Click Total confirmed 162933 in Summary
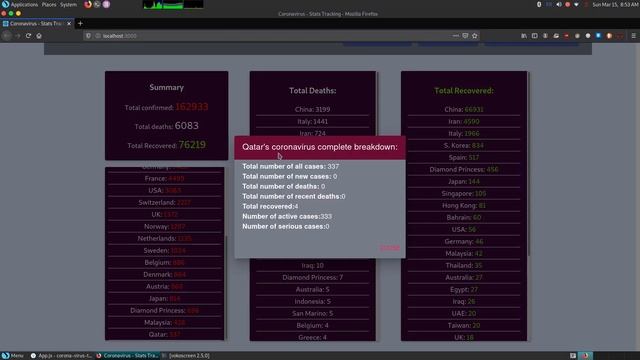The width and height of the screenshot is (640, 360). point(167,107)
